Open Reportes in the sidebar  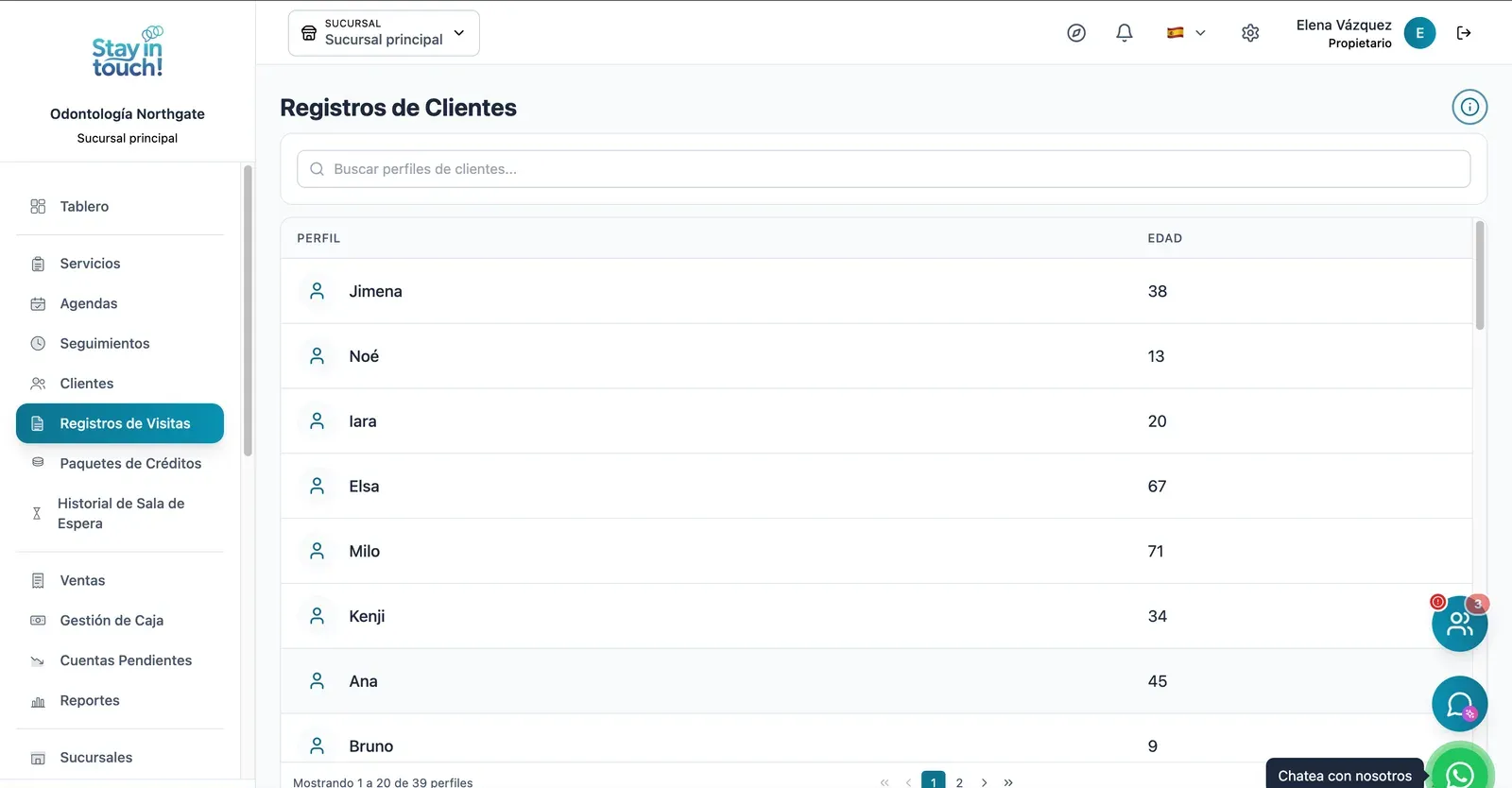pos(120,700)
